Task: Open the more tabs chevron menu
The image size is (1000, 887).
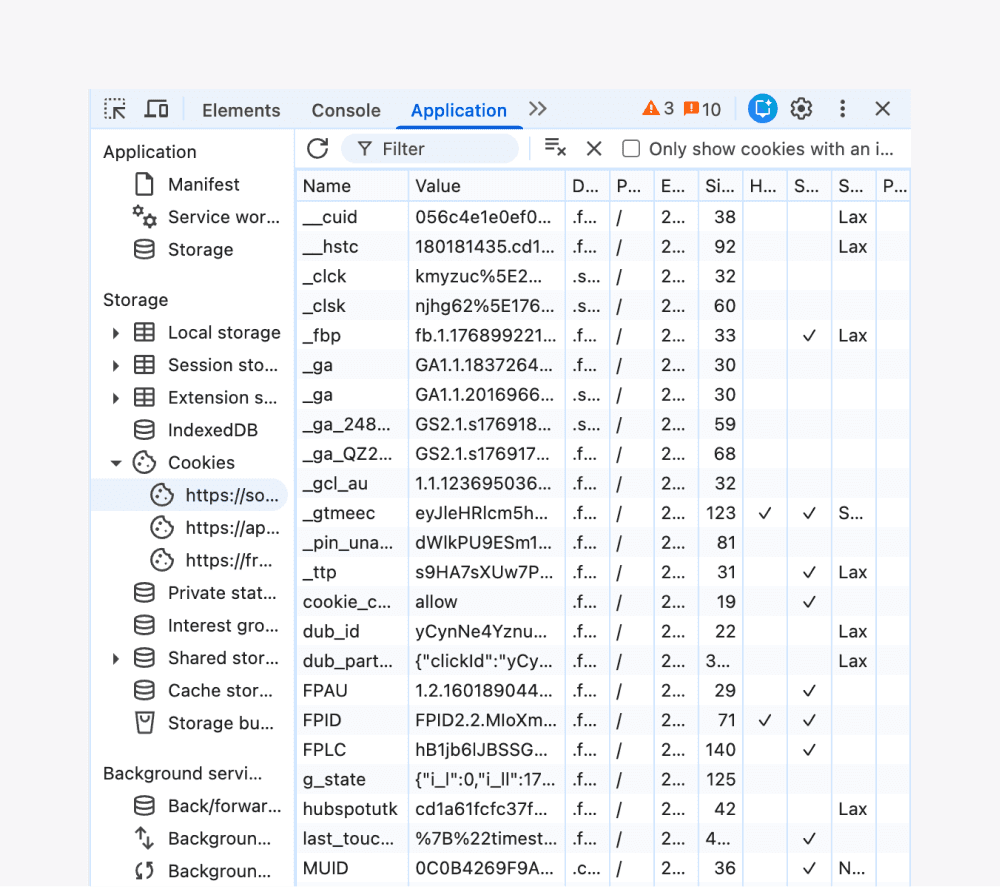Action: coord(537,108)
